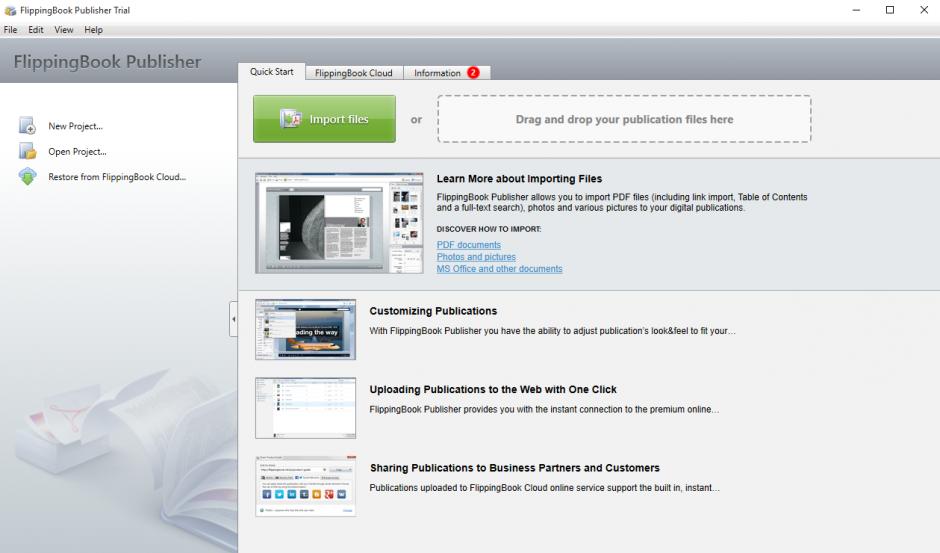The height and width of the screenshot is (553, 940).
Task: Click the FlippingBook app icon in title bar
Action: point(10,10)
